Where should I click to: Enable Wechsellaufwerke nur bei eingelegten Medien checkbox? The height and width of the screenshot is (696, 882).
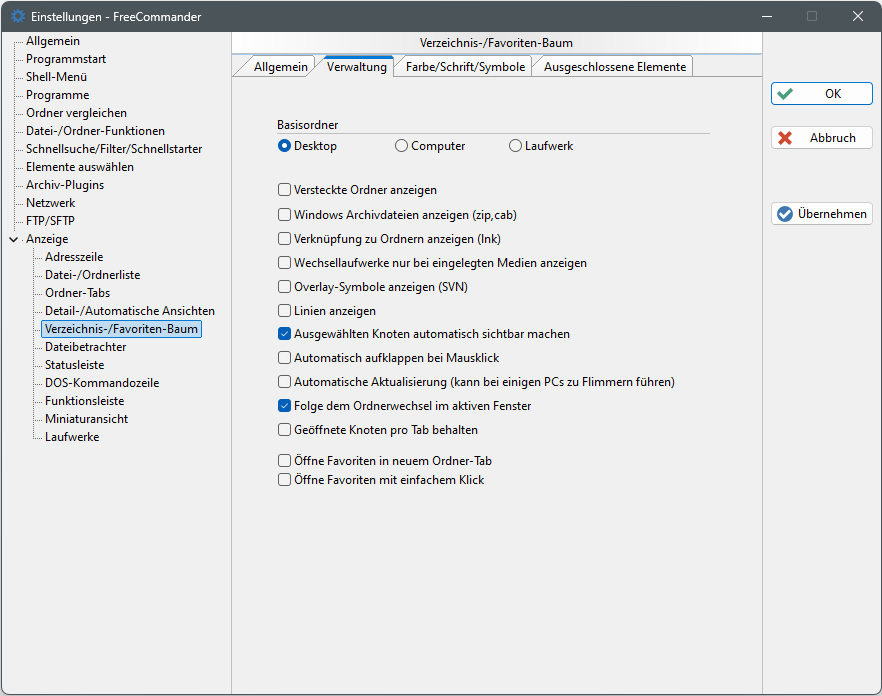click(285, 263)
